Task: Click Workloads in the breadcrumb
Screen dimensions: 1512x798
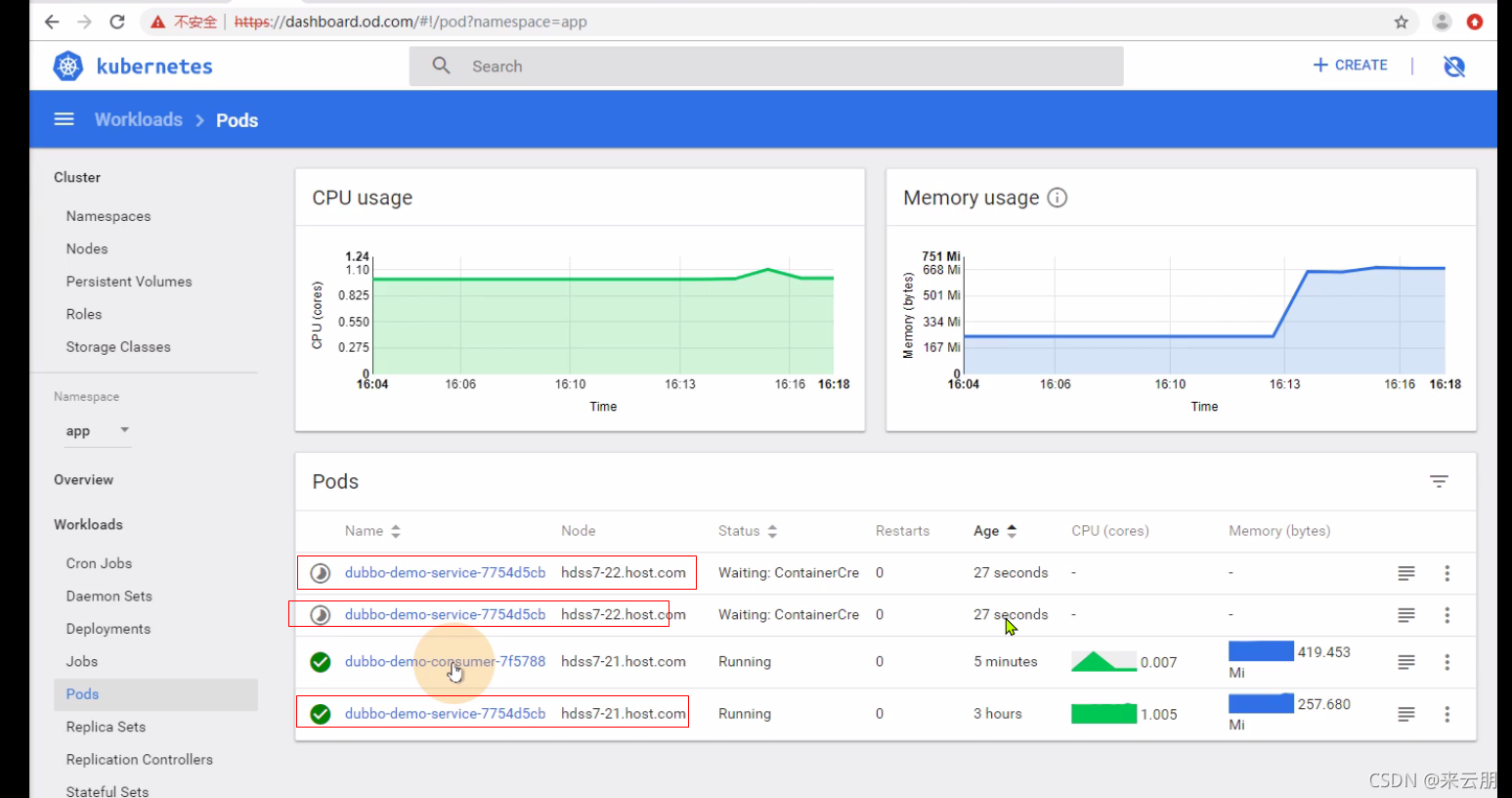Action: [138, 119]
